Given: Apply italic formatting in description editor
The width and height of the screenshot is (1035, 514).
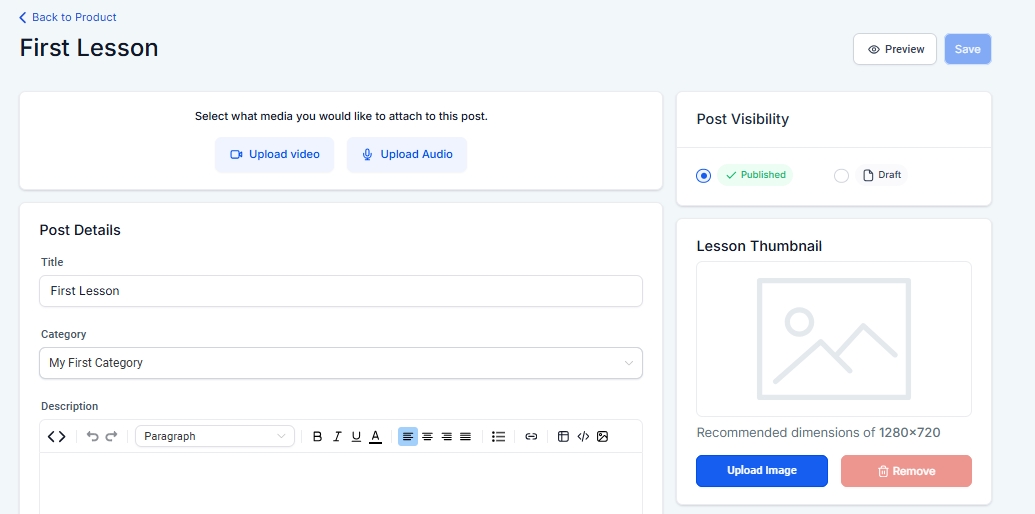Looking at the screenshot, I should click(337, 437).
